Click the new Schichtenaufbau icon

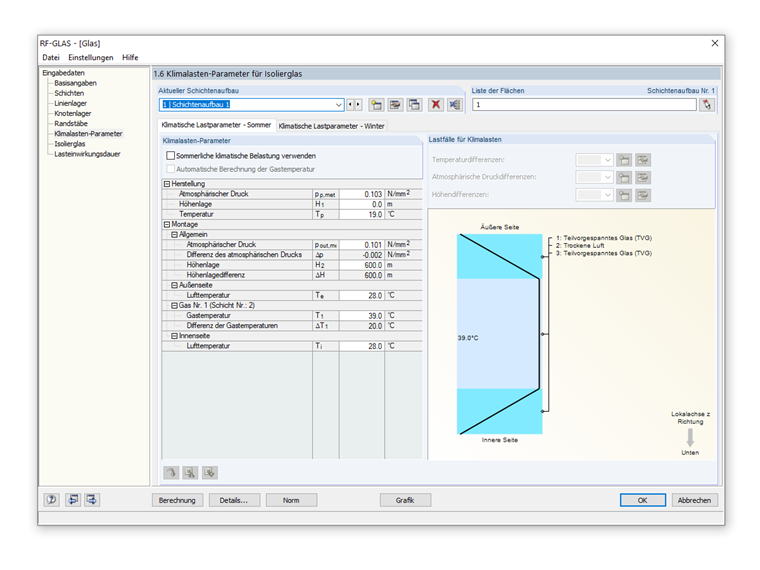point(376,105)
